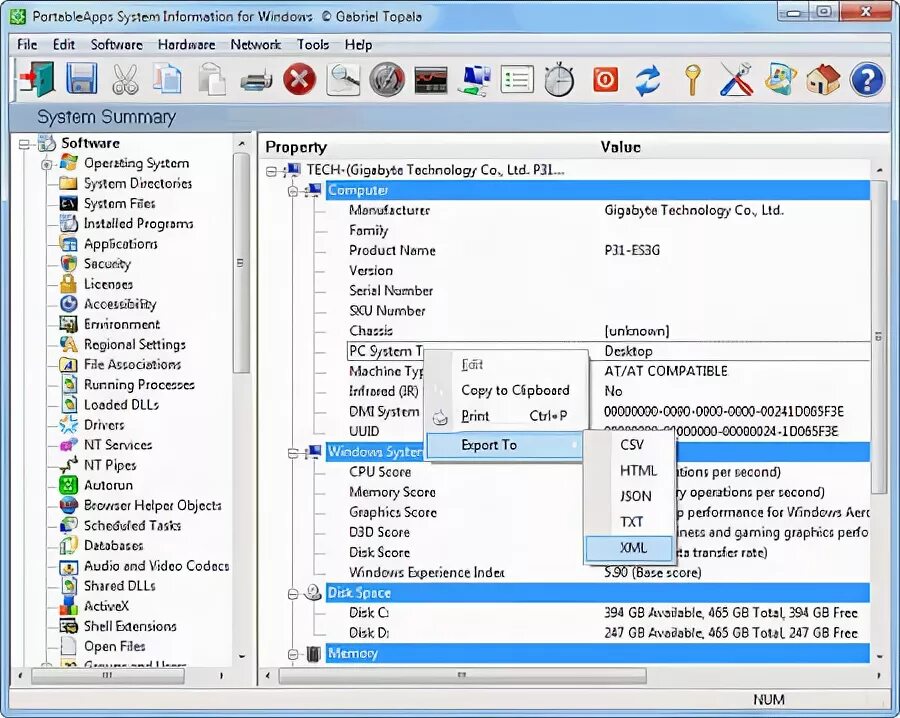Select Audio and Video Codecs item

(x=156, y=566)
